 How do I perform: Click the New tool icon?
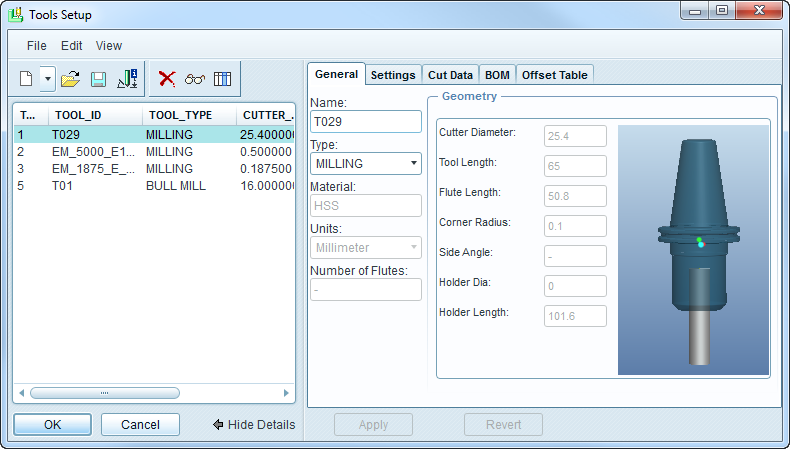click(26, 79)
